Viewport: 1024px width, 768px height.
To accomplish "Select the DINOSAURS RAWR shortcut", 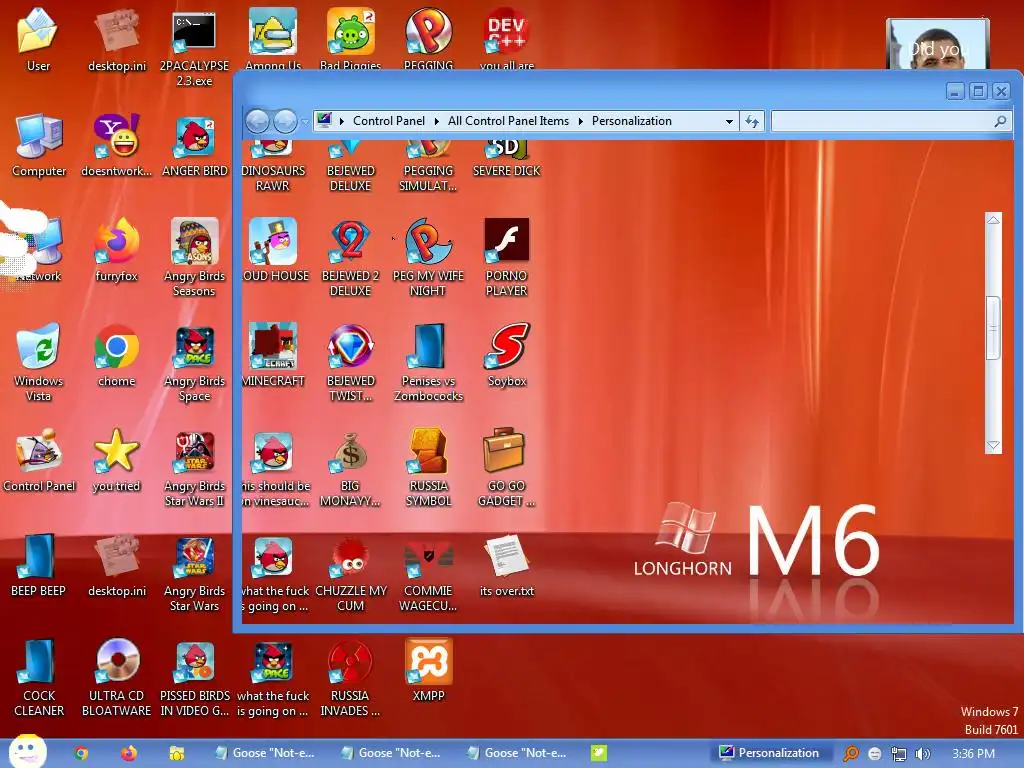I will tap(273, 167).
